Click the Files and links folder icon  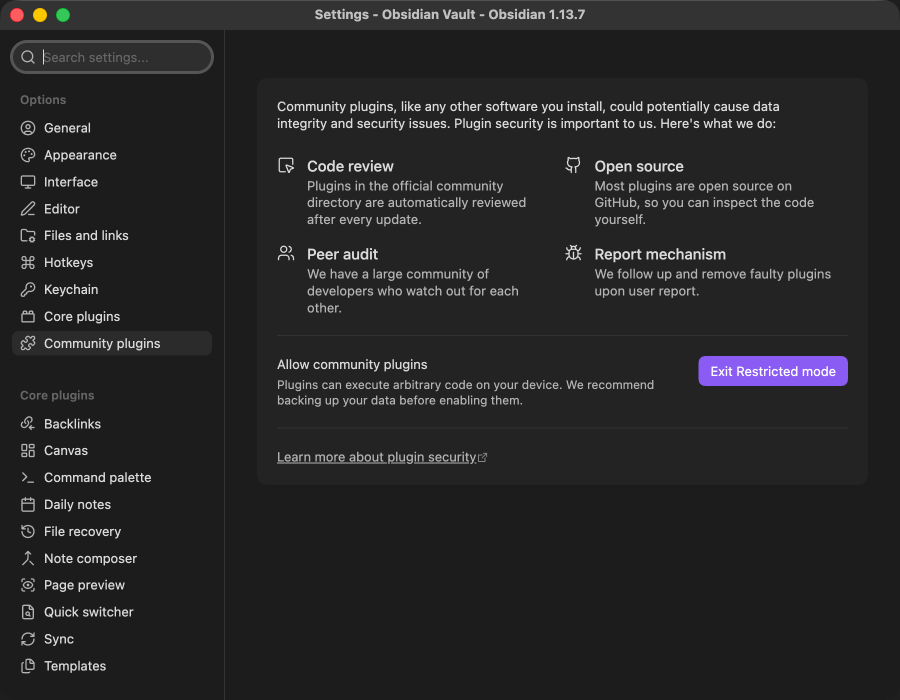[28, 236]
